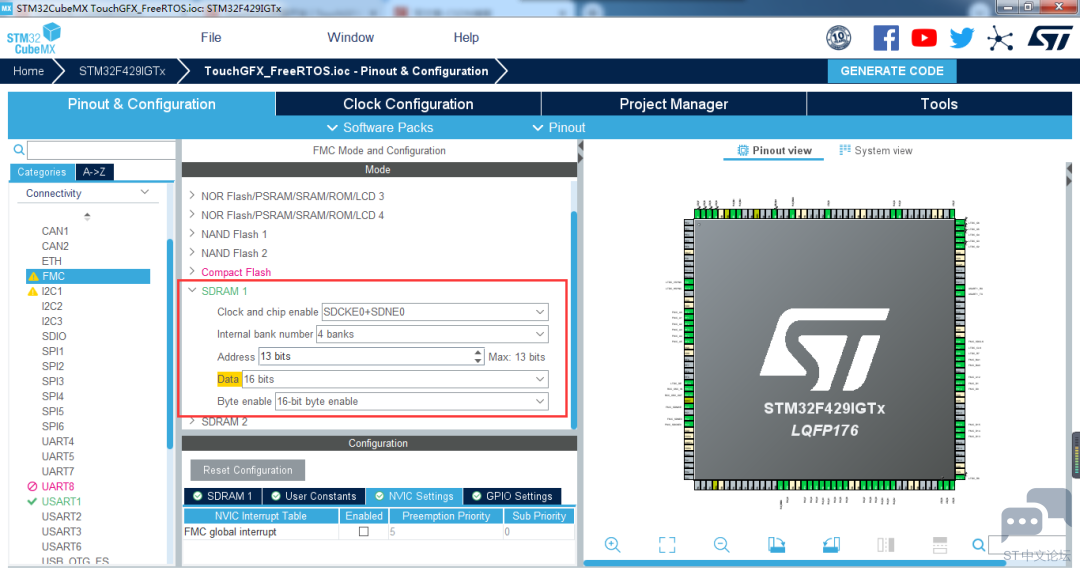Viewport: 1080px width, 571px height.
Task: Select USART1 in the Connectivity list
Action: [61, 501]
